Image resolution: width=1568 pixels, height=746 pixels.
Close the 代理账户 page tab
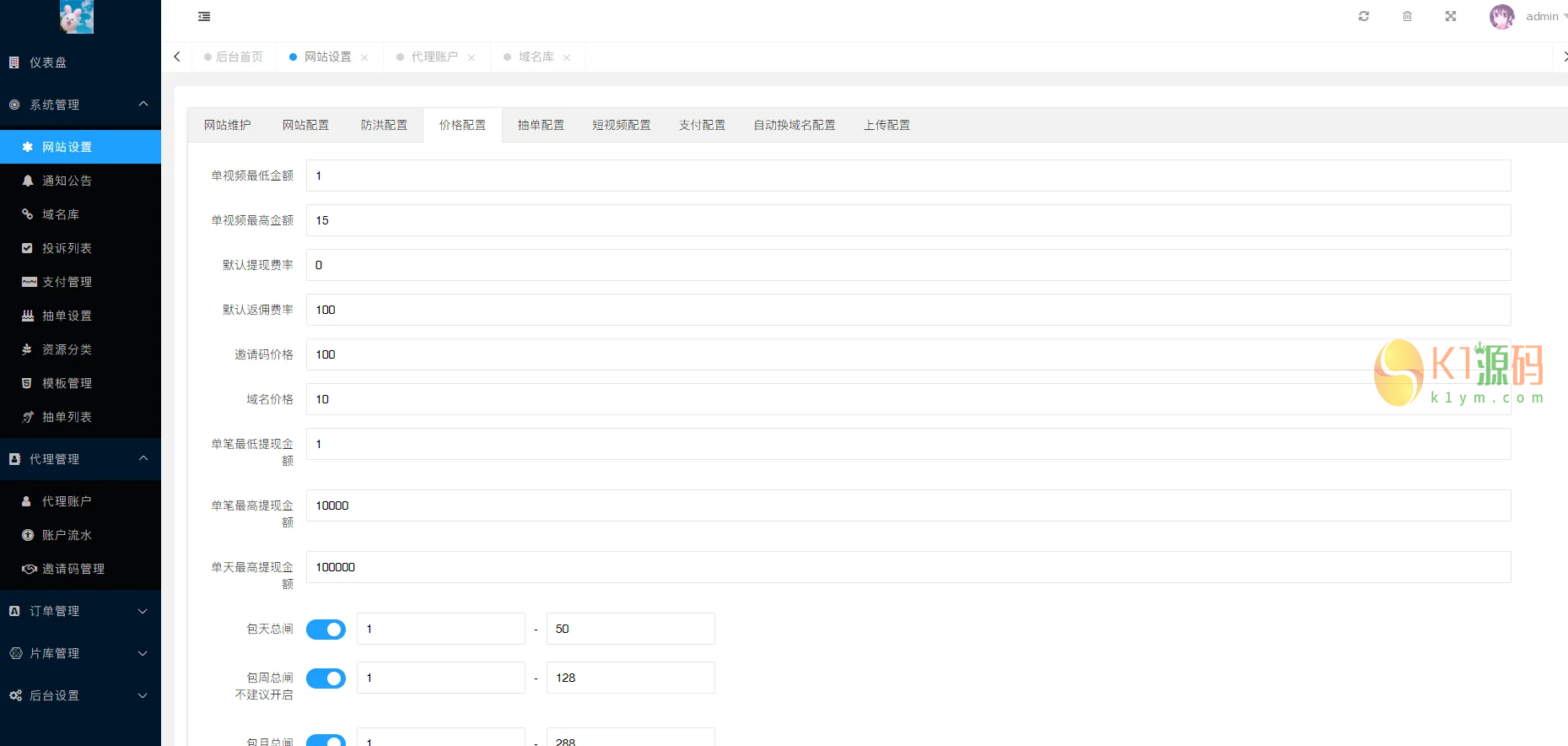click(471, 57)
